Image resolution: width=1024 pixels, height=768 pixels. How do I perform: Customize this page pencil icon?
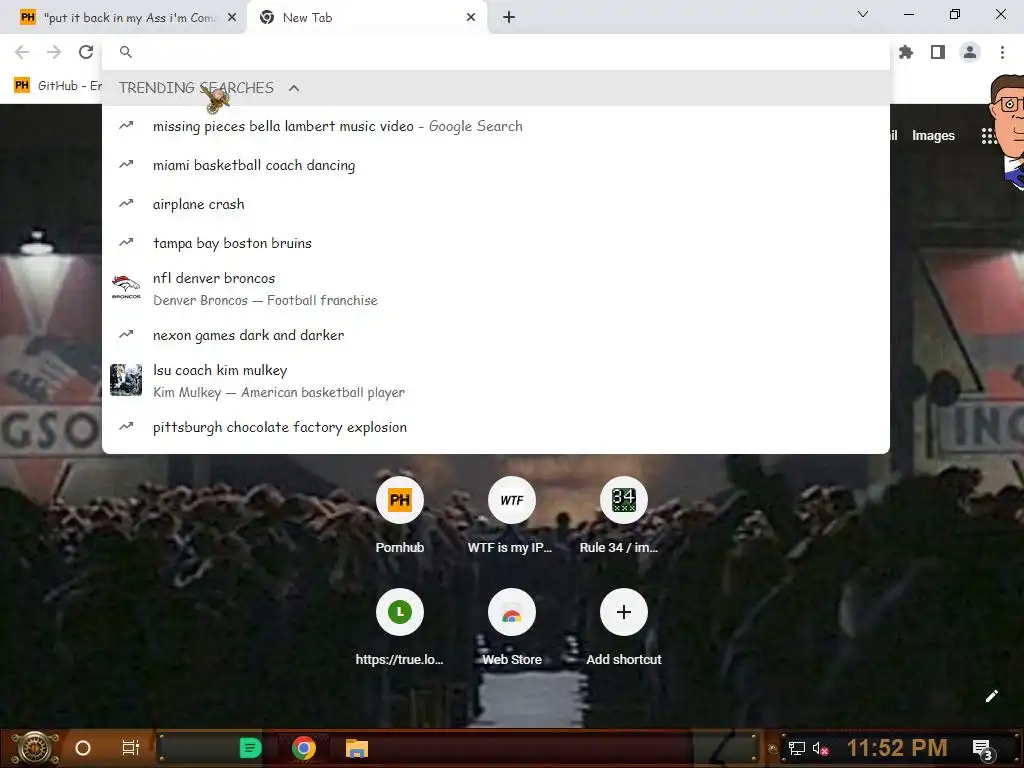tap(991, 696)
